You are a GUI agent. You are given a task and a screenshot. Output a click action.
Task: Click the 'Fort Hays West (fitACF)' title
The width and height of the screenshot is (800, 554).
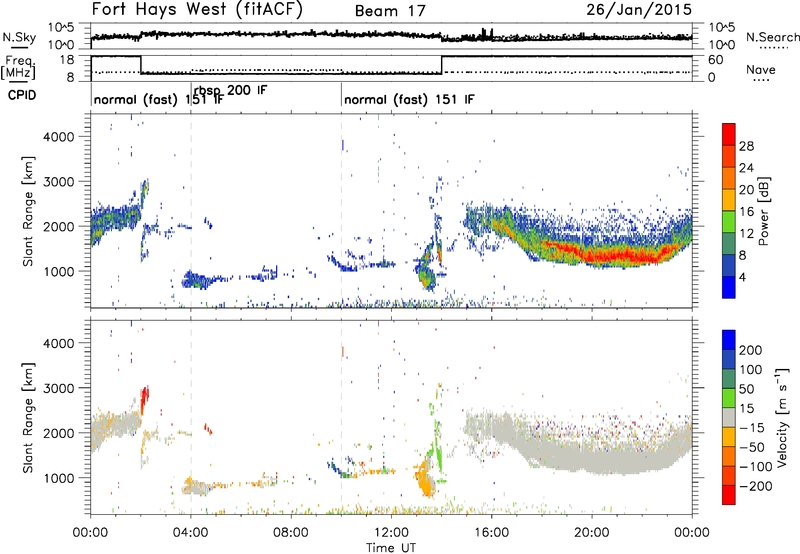(197, 10)
